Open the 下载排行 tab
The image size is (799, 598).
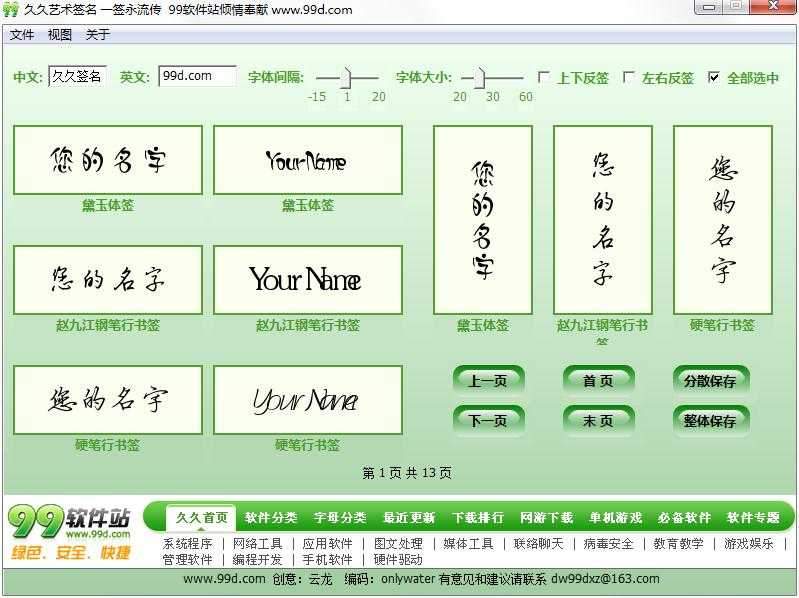coord(478,518)
